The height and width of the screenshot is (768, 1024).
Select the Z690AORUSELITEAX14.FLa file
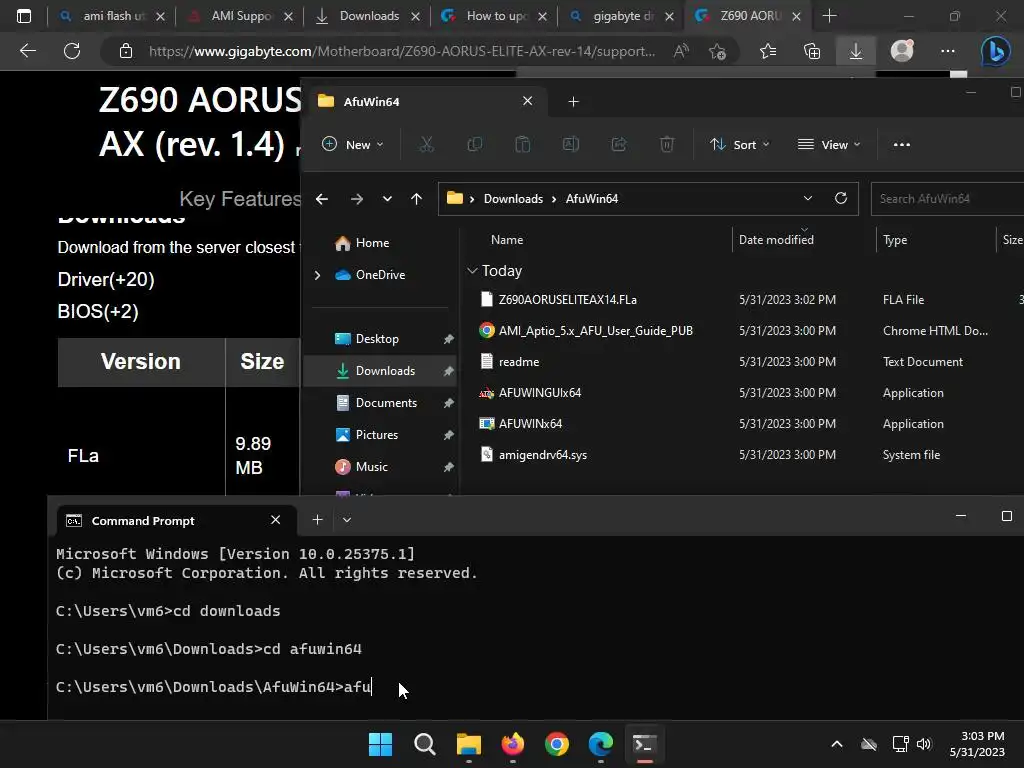pyautogui.click(x=568, y=300)
